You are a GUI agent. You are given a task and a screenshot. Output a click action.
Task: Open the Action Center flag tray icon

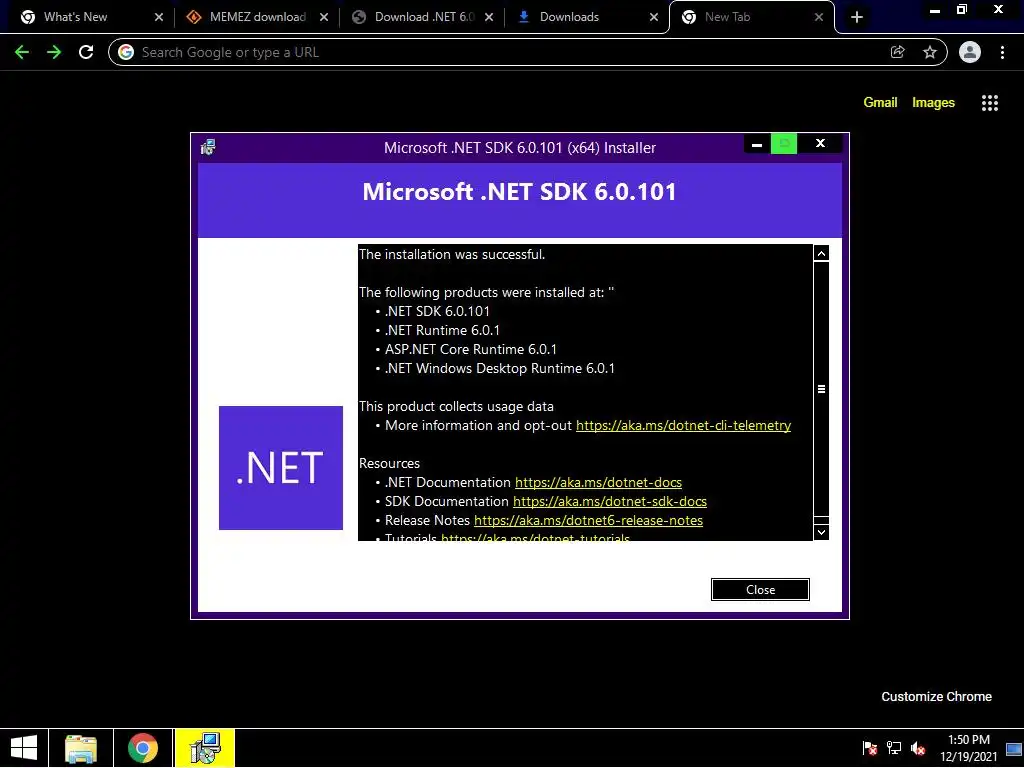[x=869, y=748]
